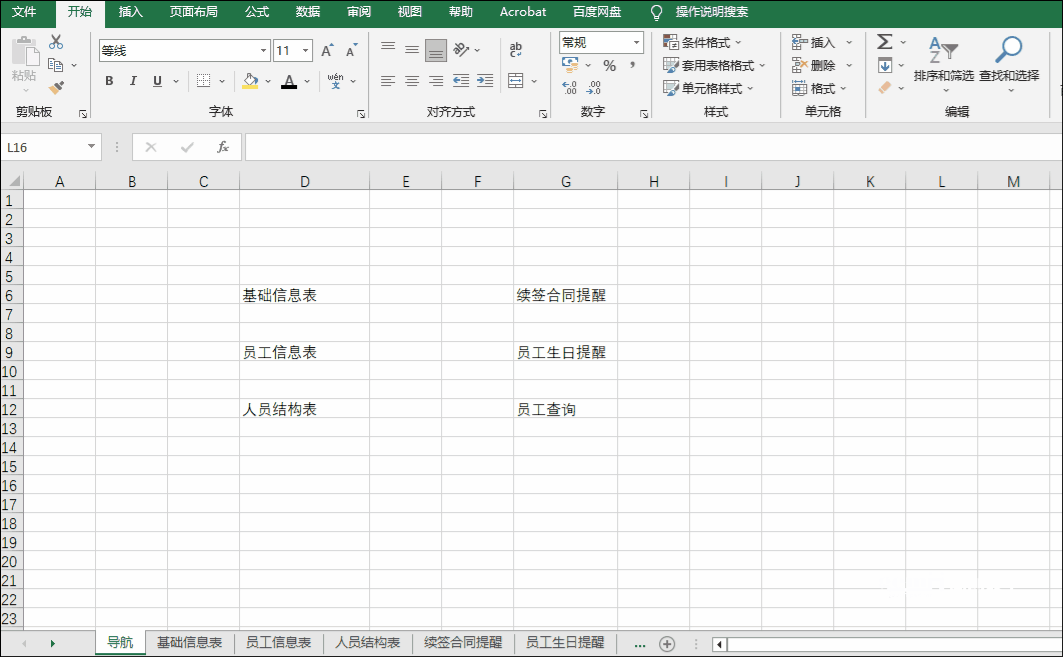Open the 数据 ribbon tab
Viewport: 1063px width, 657px height.
(x=308, y=12)
